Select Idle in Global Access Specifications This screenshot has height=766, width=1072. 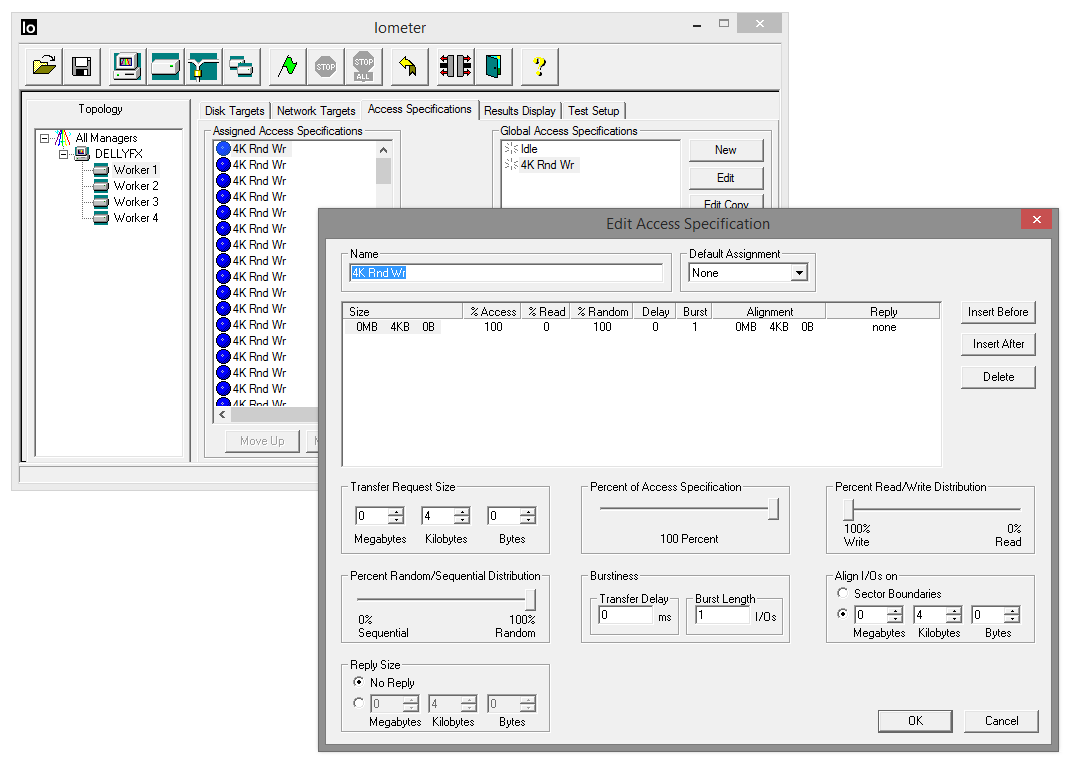[528, 149]
